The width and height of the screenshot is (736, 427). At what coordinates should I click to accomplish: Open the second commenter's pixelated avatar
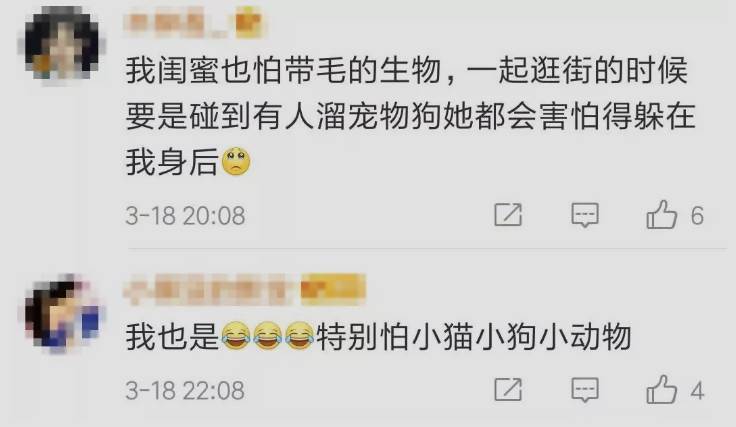click(x=62, y=313)
